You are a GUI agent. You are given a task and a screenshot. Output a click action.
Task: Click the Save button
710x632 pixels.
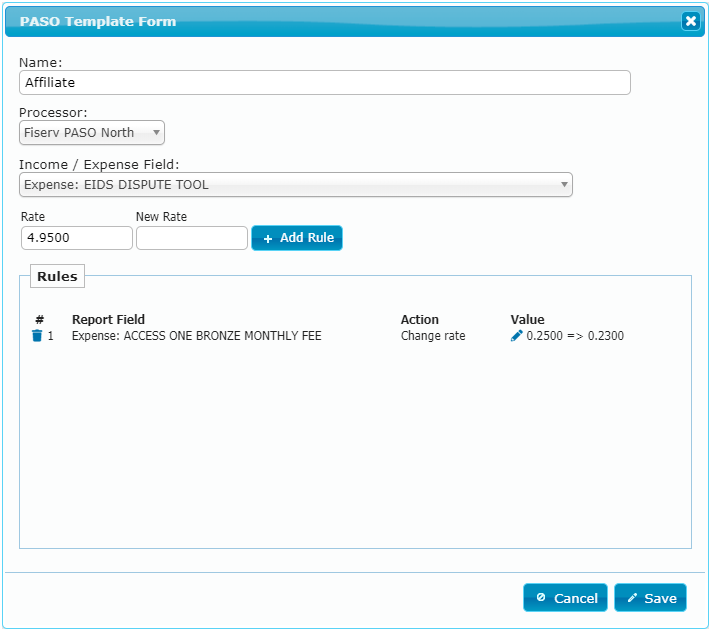coord(650,598)
